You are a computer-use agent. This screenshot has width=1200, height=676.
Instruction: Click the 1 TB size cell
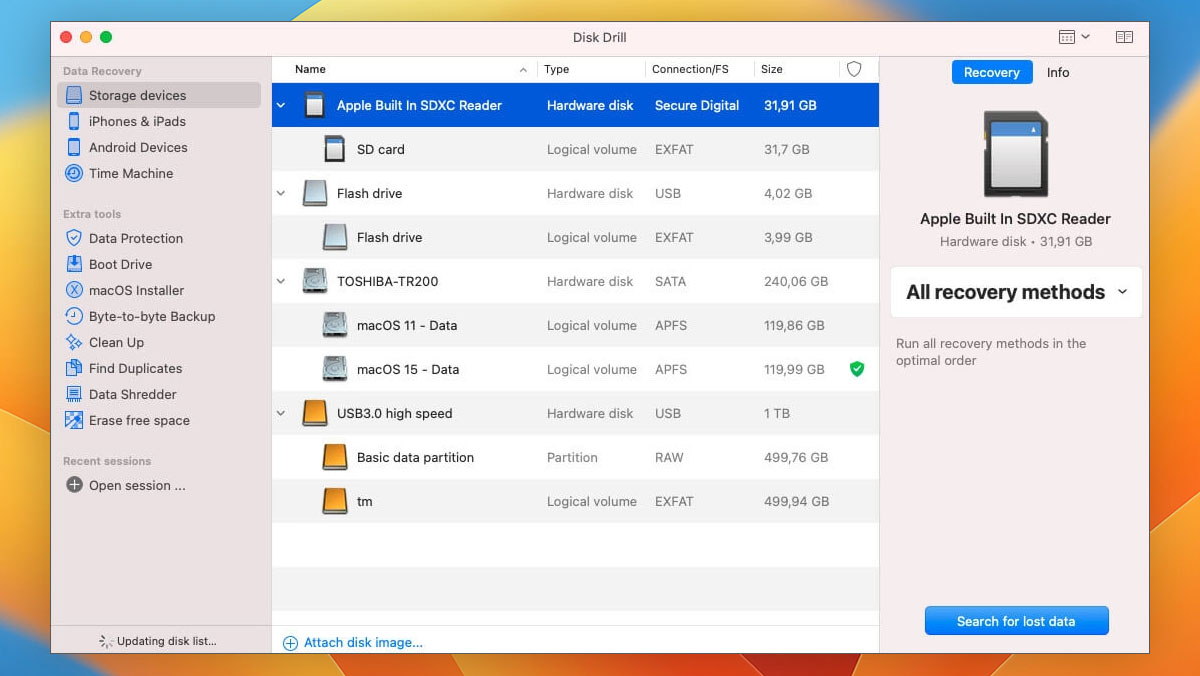pos(777,413)
